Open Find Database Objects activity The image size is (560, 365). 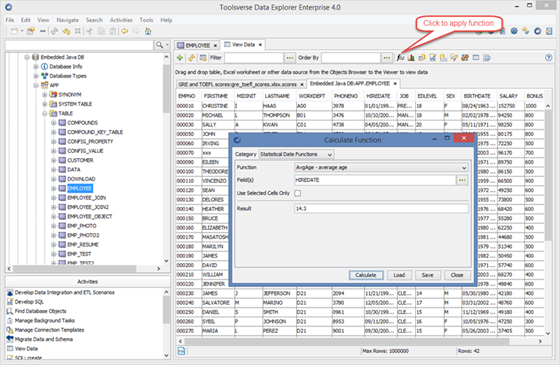(x=40, y=311)
